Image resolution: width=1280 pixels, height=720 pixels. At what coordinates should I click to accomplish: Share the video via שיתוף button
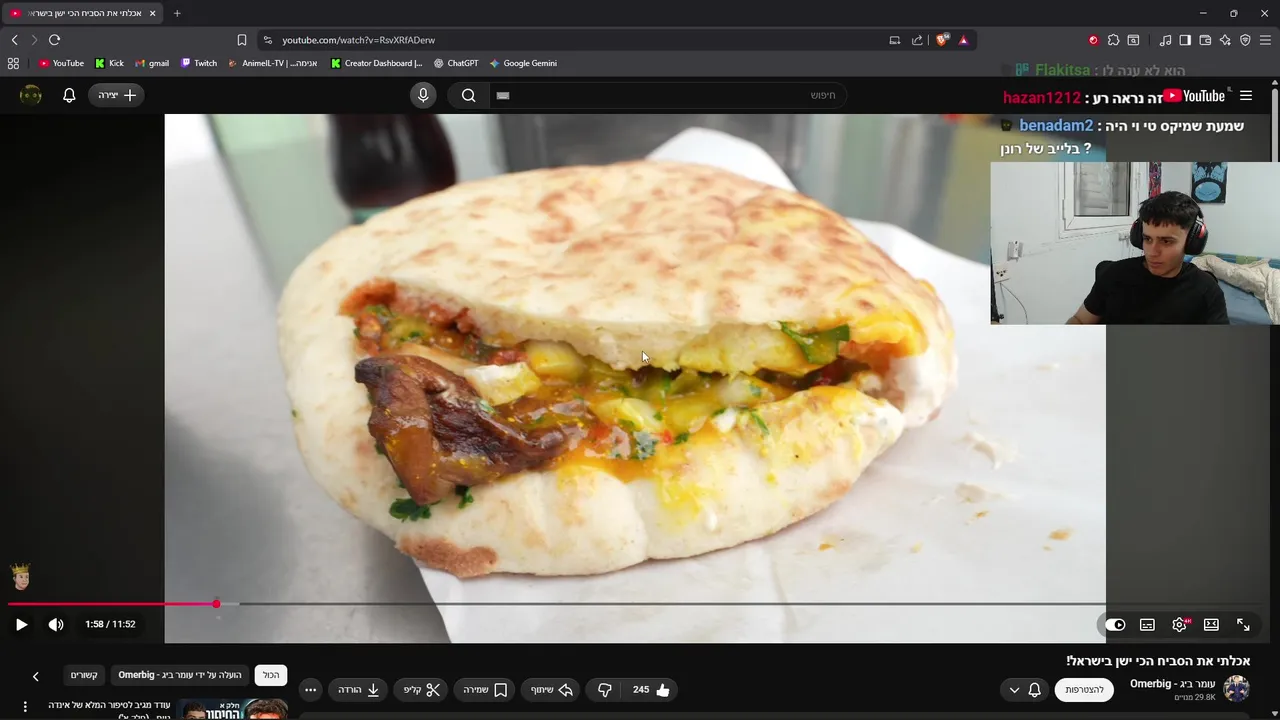tap(551, 690)
